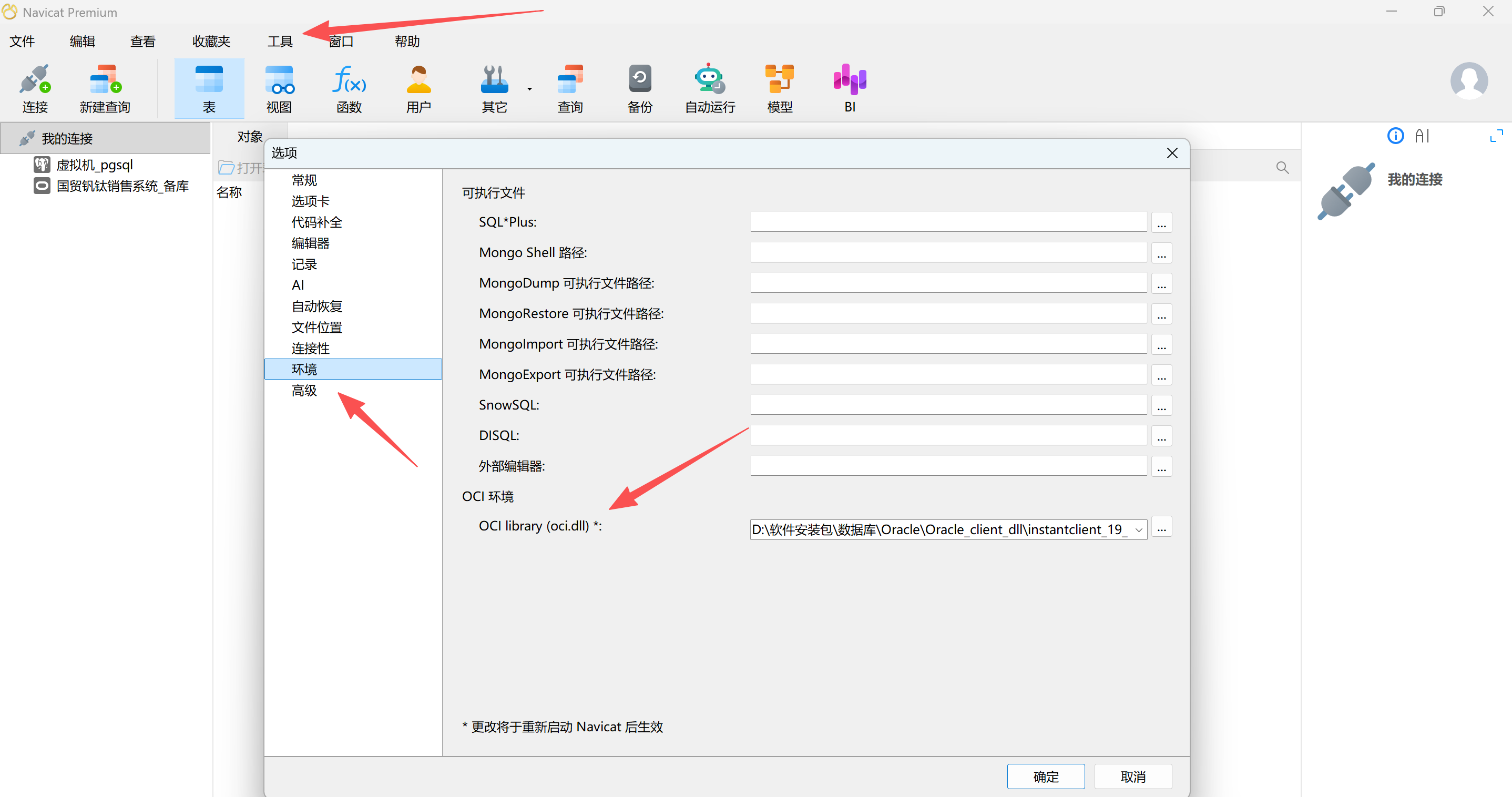Browse for Mongo Shell path

point(1161,253)
